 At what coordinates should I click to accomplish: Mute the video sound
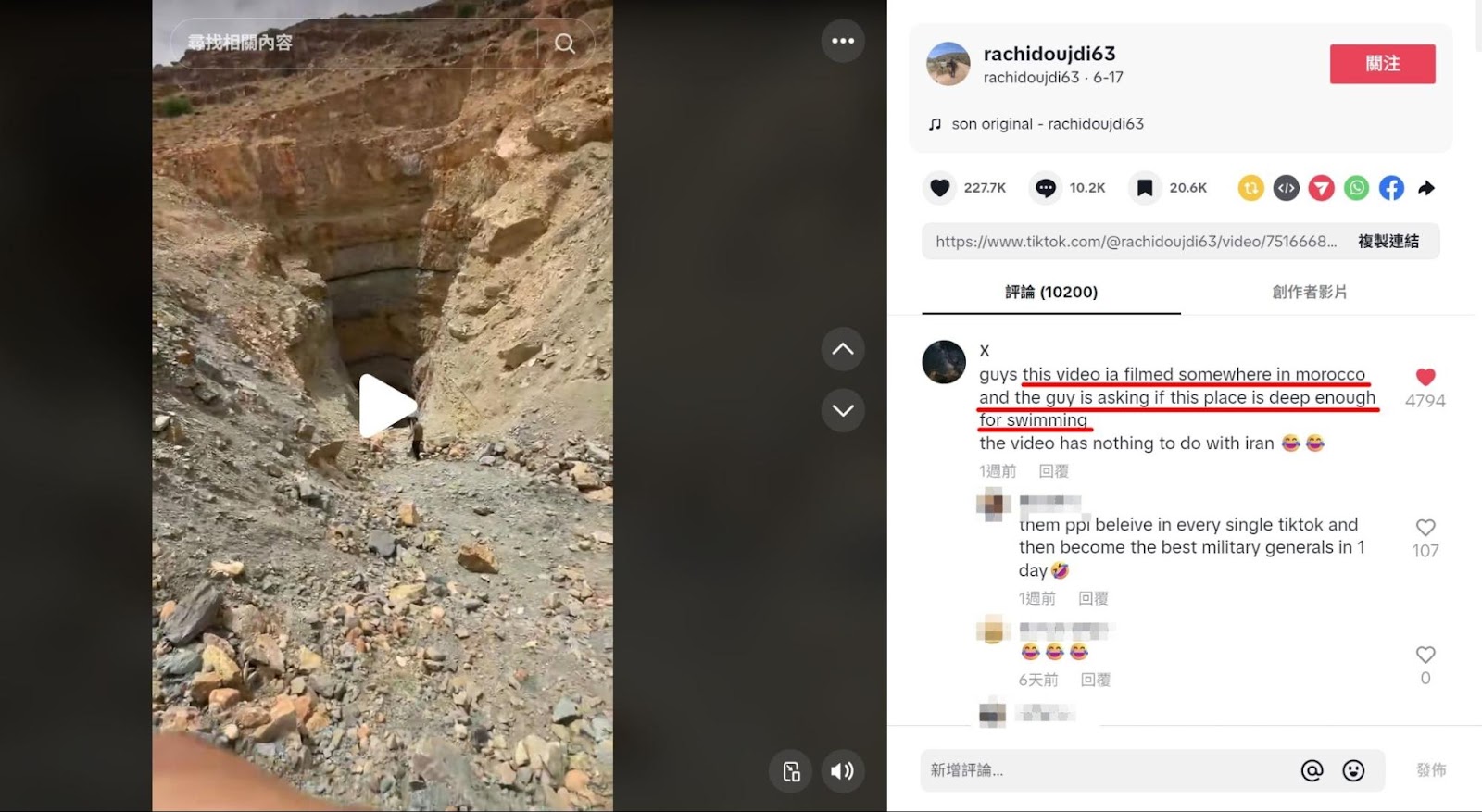(x=842, y=771)
